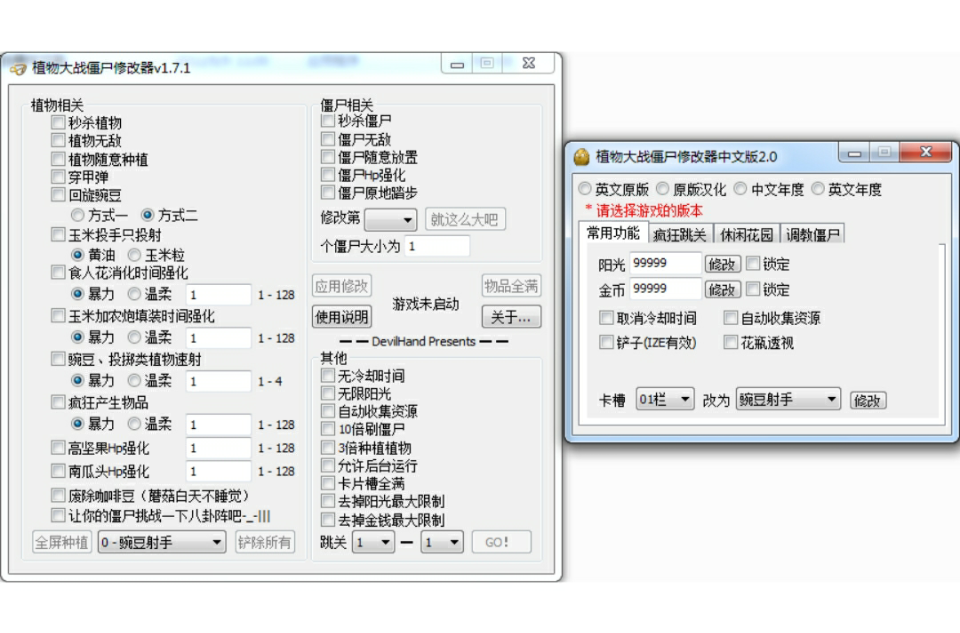This screenshot has height=633, width=960.
Task: Tick 疯狂产生物品 checkbox
Action: coord(58,402)
